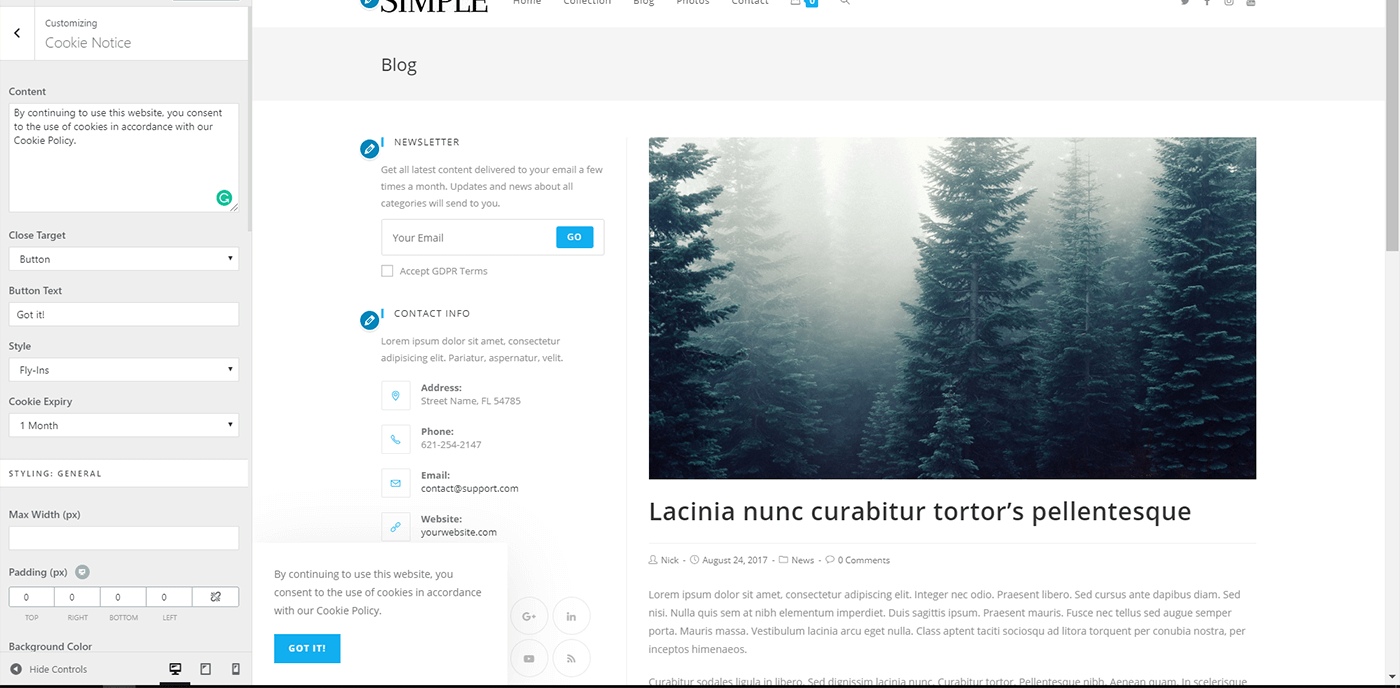This screenshot has width=1400, height=688.
Task: Click the yourwebsite.com link
Action: pyautogui.click(x=459, y=532)
